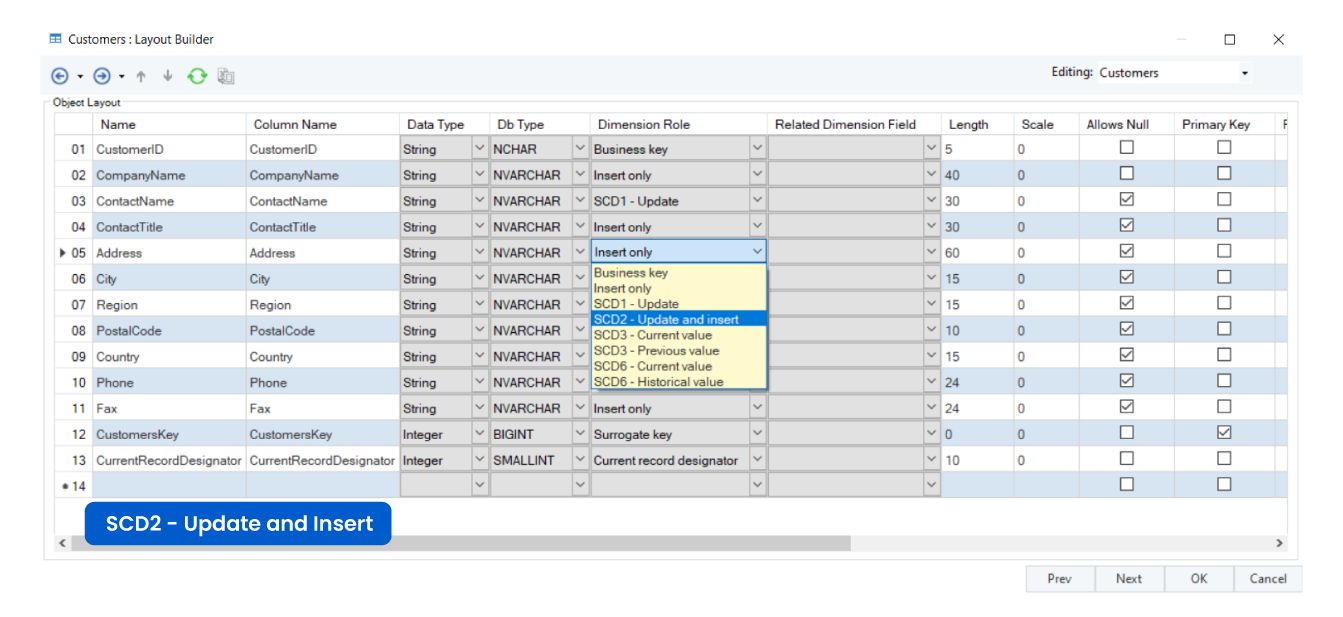Click the blue back arrow icon
The height and width of the screenshot is (617, 1343).
click(60, 76)
